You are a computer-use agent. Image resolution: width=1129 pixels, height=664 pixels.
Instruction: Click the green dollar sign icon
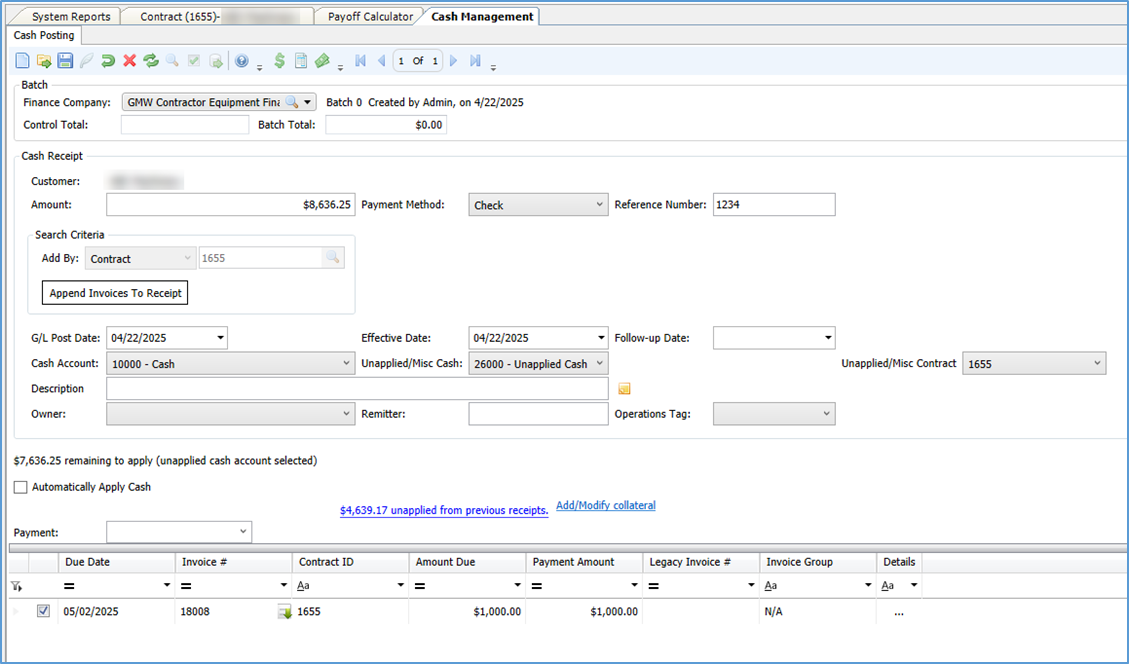(x=279, y=61)
